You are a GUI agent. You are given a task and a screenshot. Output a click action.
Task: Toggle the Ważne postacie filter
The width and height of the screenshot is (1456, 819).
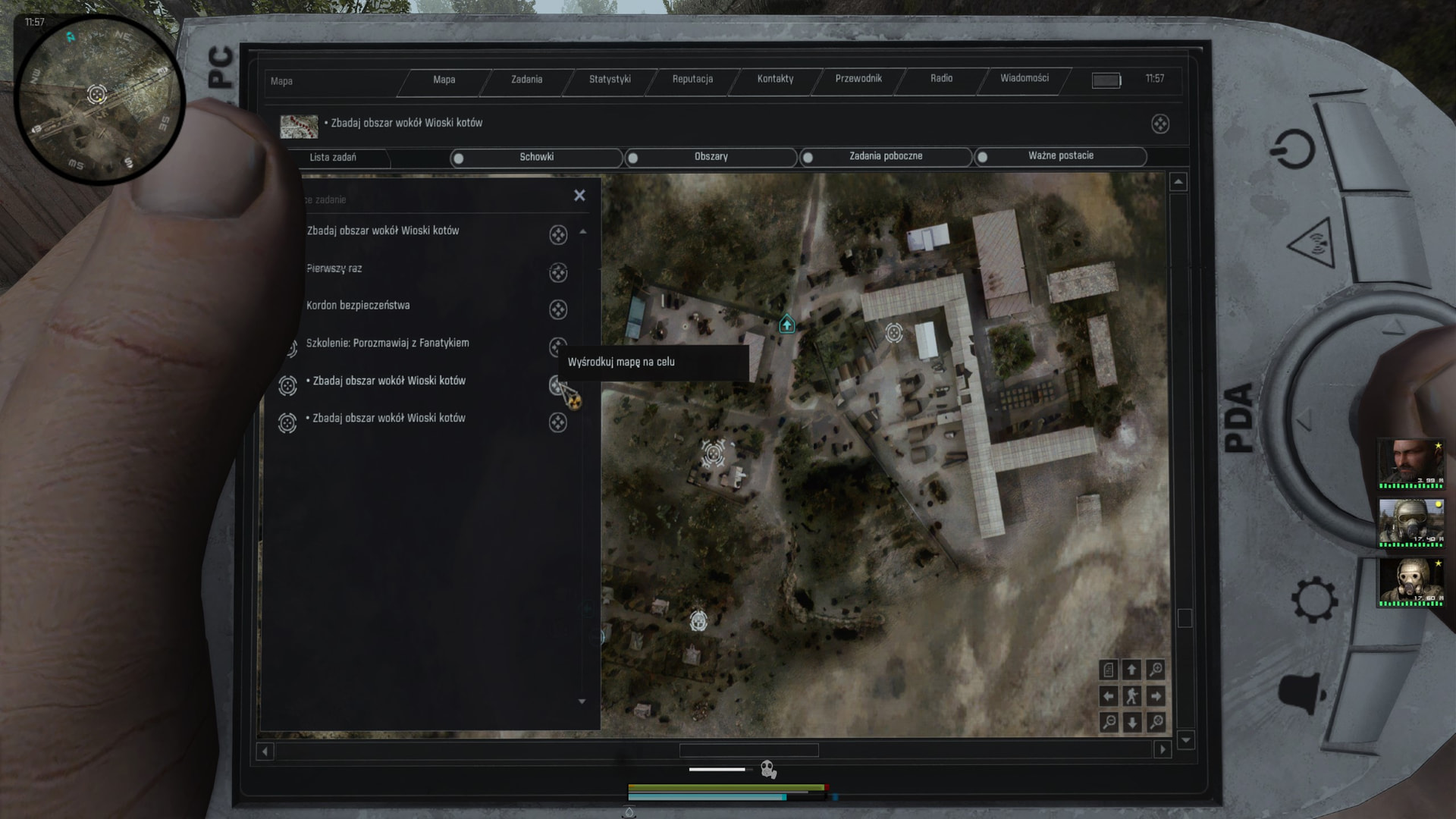point(983,157)
